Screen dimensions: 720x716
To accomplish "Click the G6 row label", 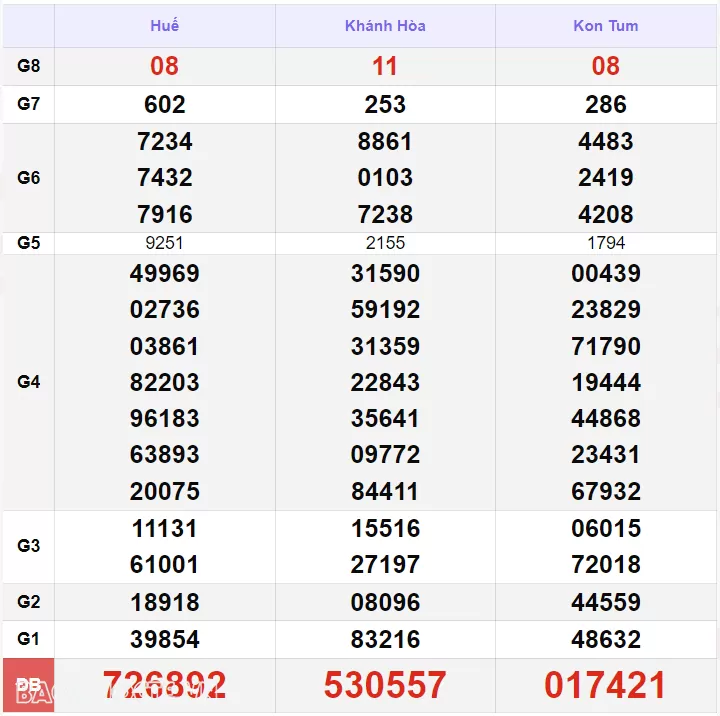I will (x=29, y=178).
